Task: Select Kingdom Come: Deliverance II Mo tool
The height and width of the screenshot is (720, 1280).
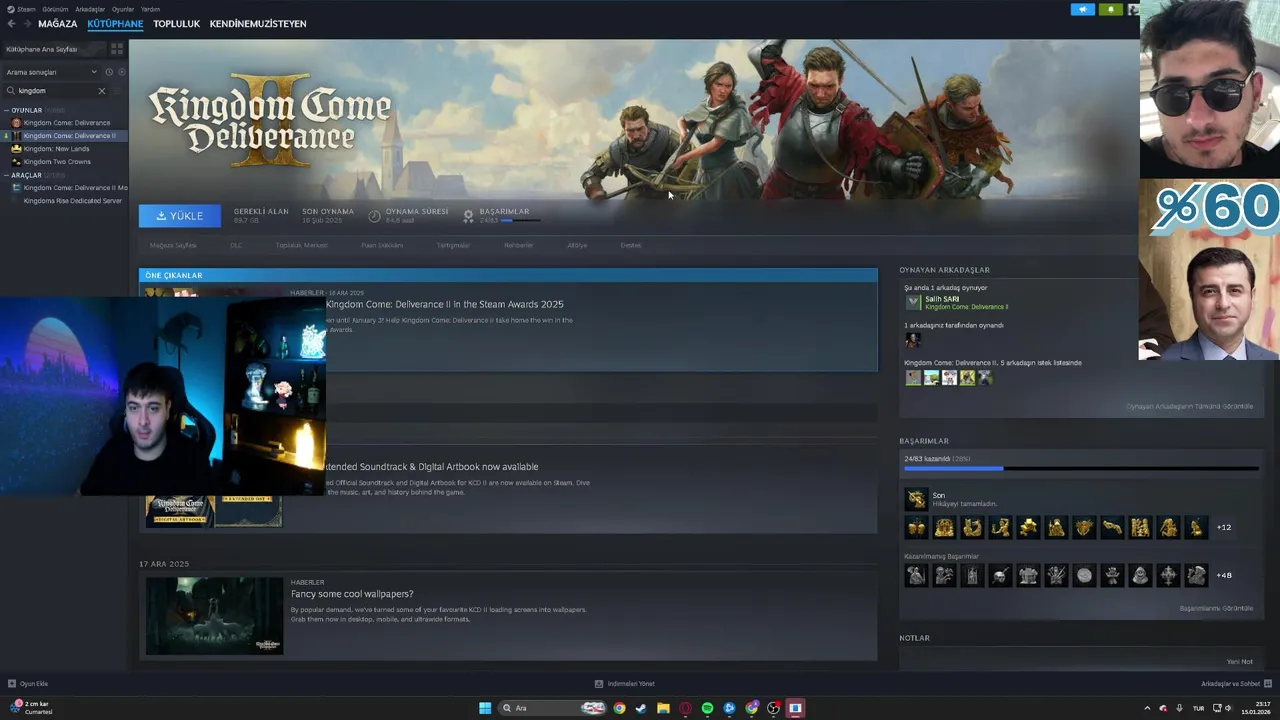Action: point(70,188)
